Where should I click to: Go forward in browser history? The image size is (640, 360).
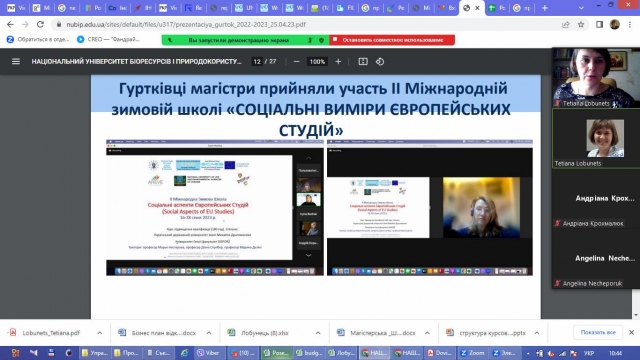pyautogui.click(x=25, y=24)
